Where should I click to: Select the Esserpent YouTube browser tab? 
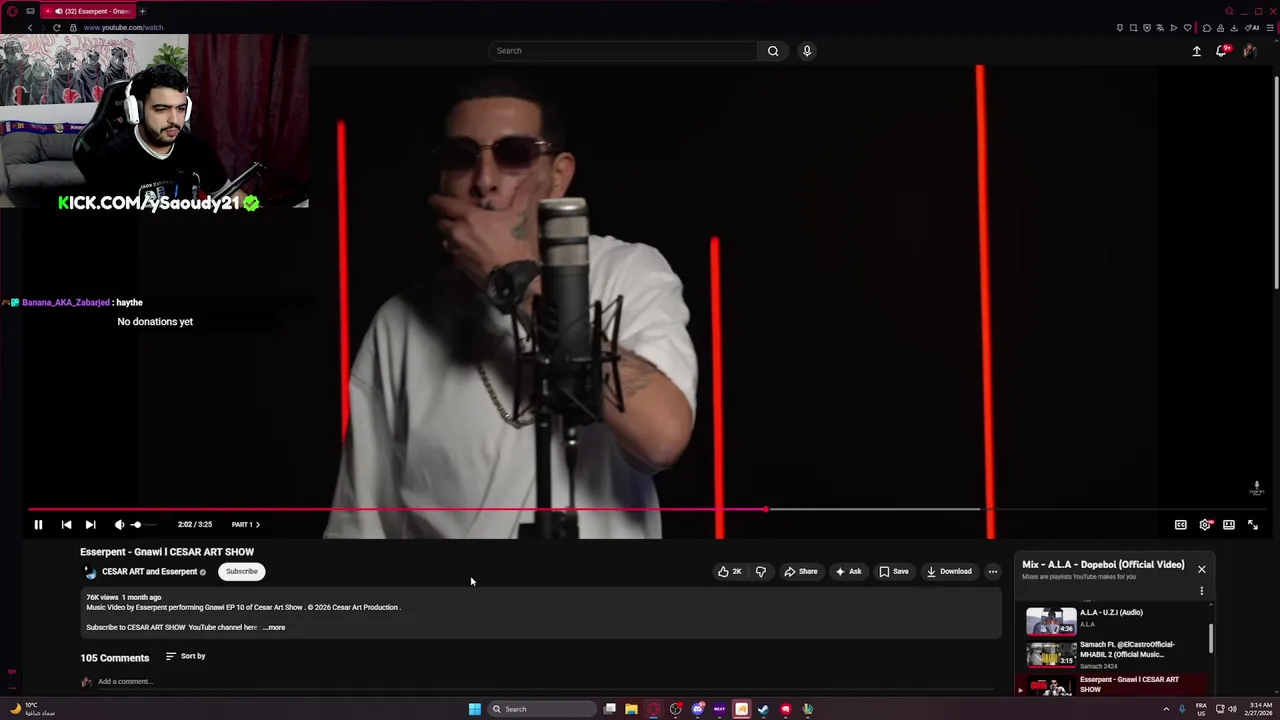(x=88, y=11)
